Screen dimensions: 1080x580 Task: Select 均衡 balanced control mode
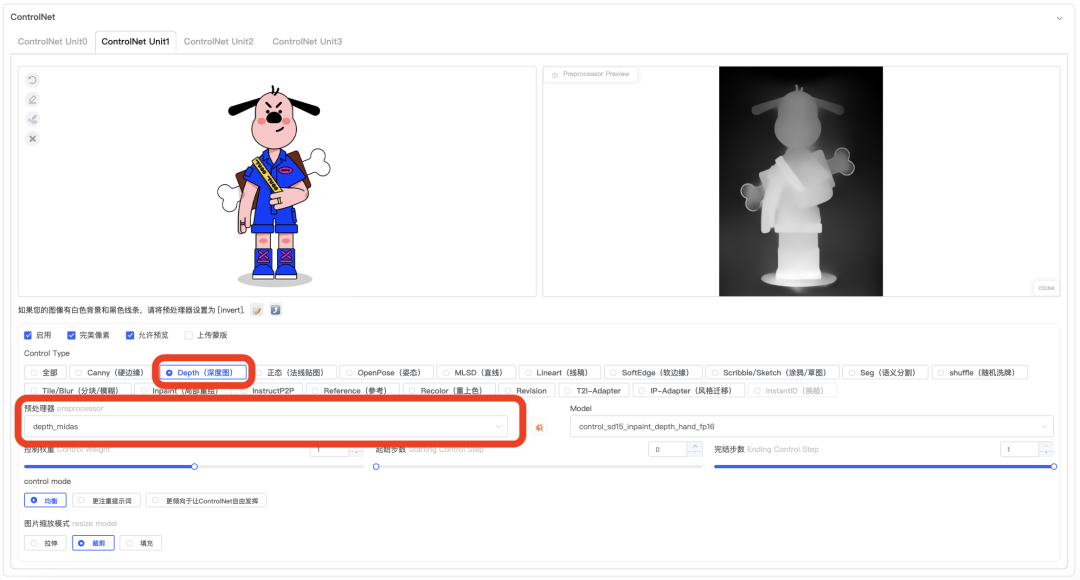click(45, 501)
